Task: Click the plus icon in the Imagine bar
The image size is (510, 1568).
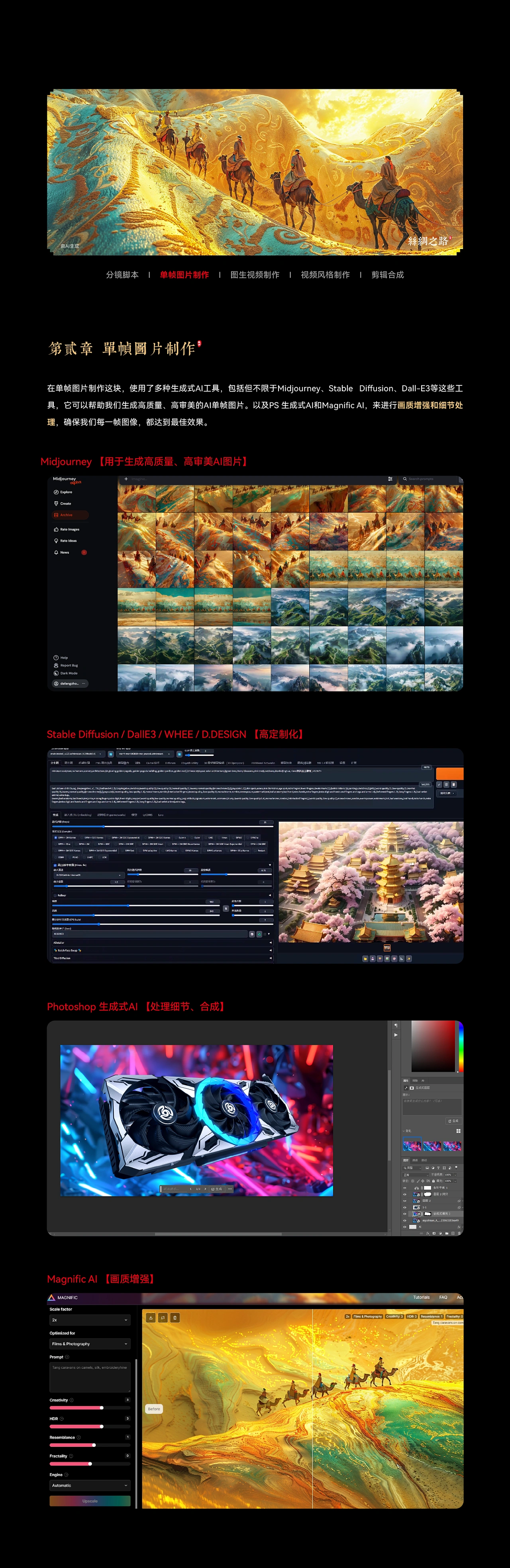Action: 126,479
